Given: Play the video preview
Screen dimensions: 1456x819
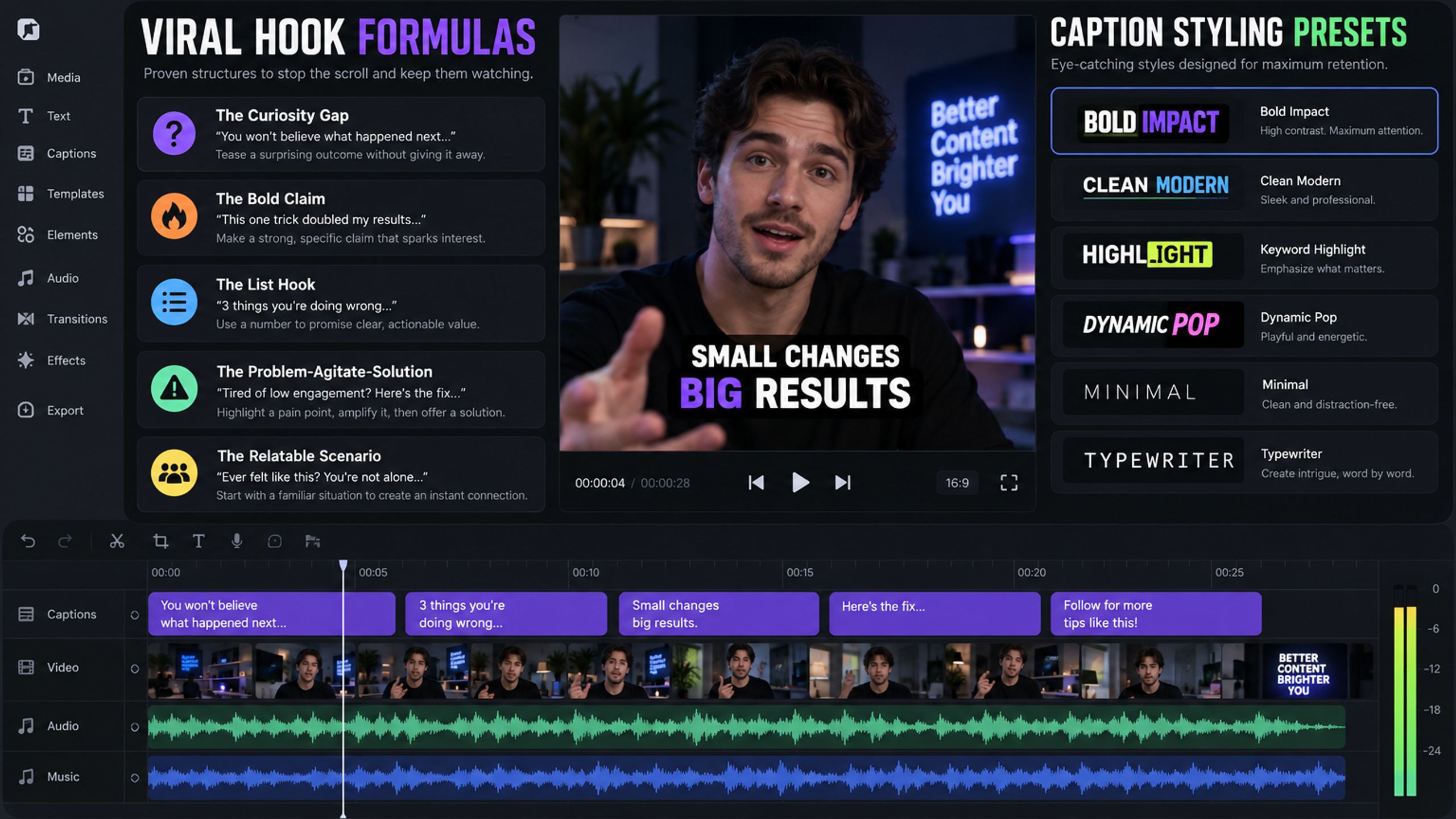Looking at the screenshot, I should [x=800, y=482].
